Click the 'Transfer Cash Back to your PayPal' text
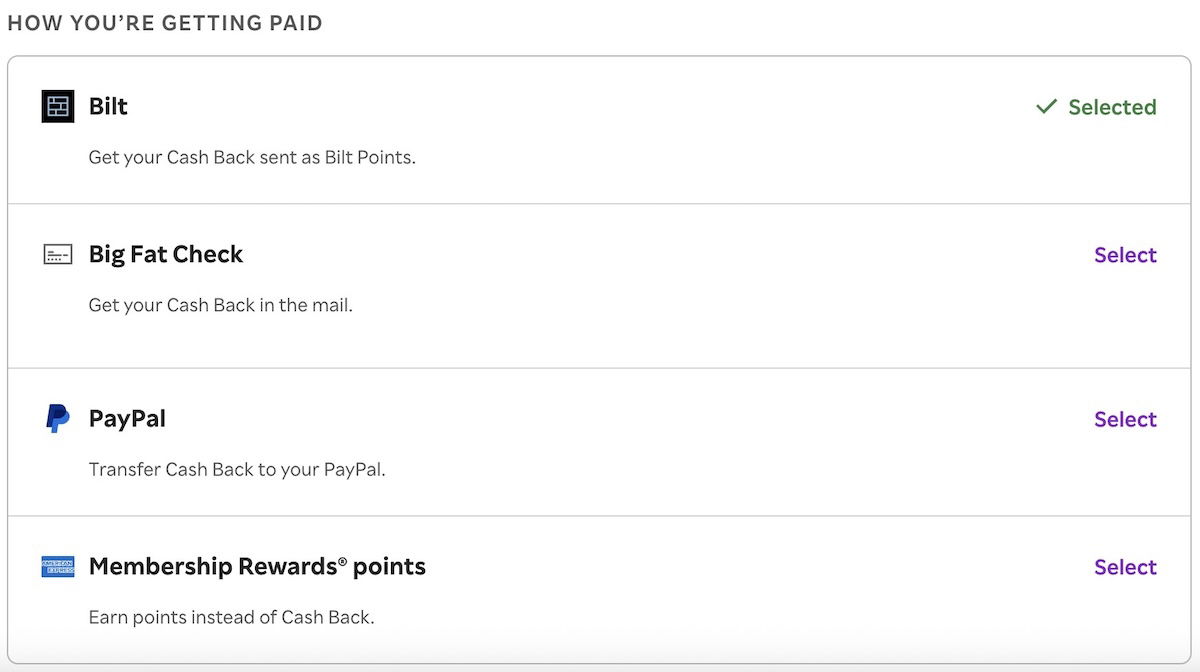The height and width of the screenshot is (672, 1200). 237,469
